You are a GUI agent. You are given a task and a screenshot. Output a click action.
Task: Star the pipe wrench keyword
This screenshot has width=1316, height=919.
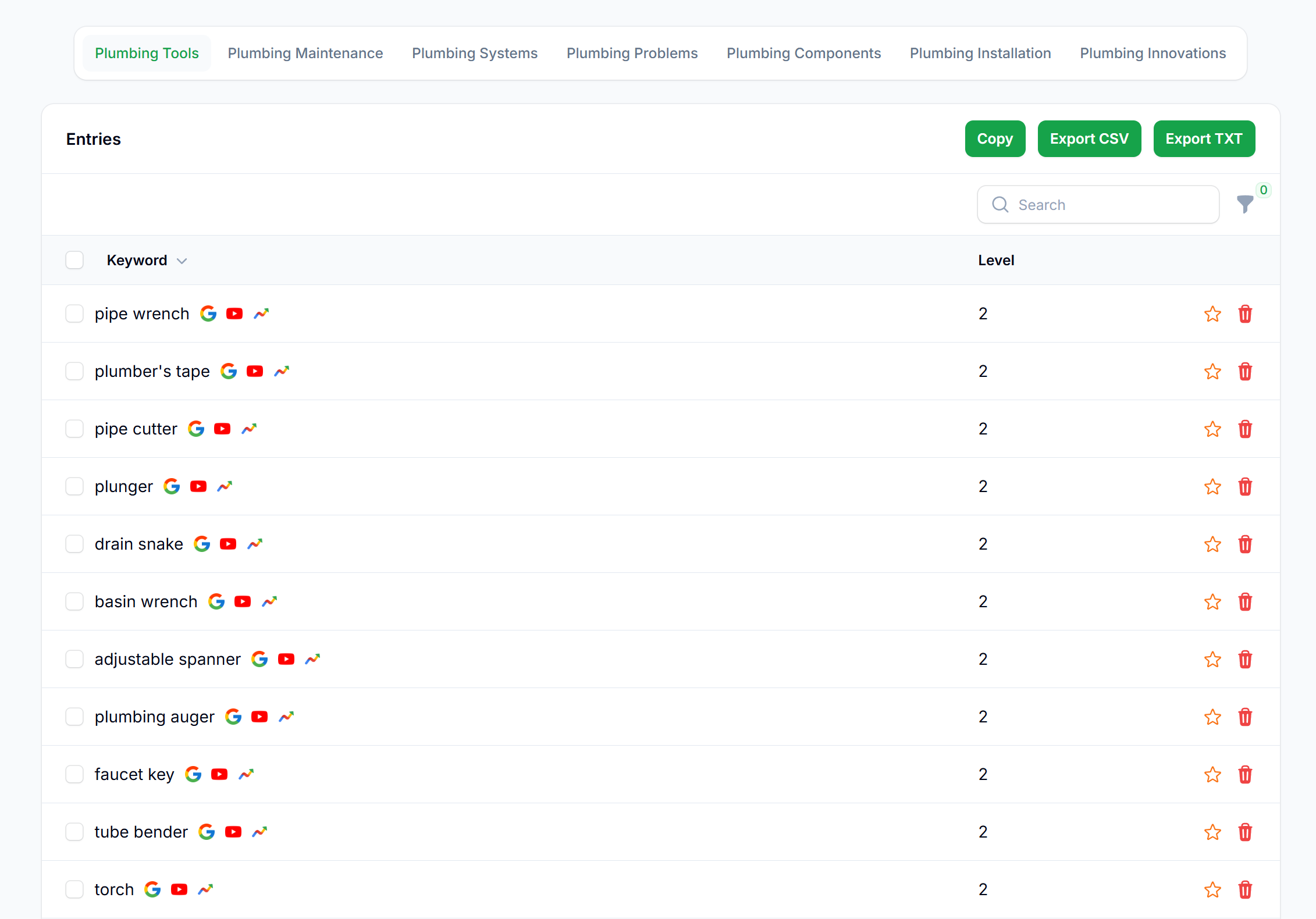point(1212,314)
